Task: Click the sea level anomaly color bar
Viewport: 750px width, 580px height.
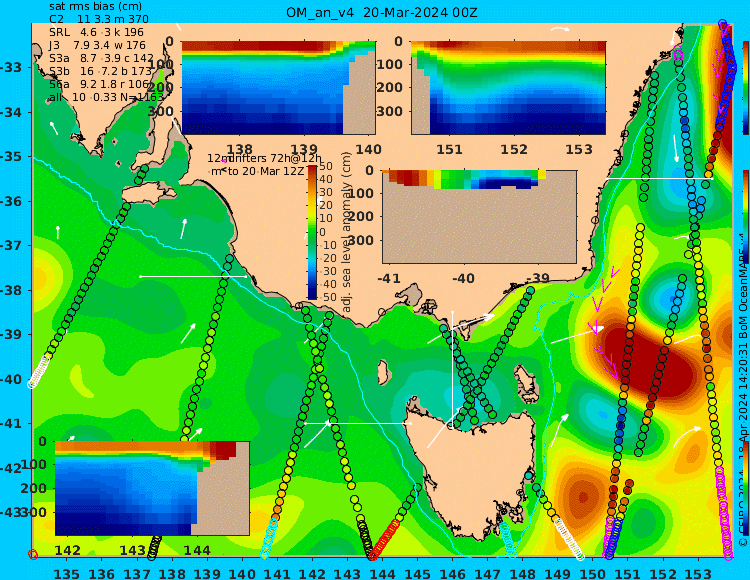Action: click(312, 232)
